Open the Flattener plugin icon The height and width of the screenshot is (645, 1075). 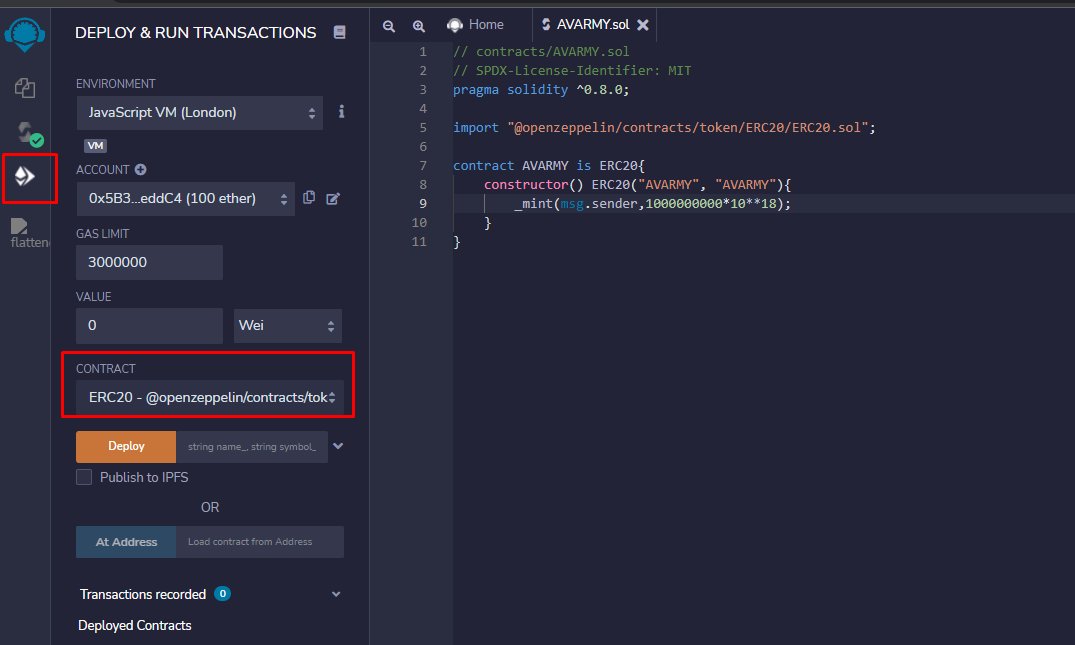27,233
